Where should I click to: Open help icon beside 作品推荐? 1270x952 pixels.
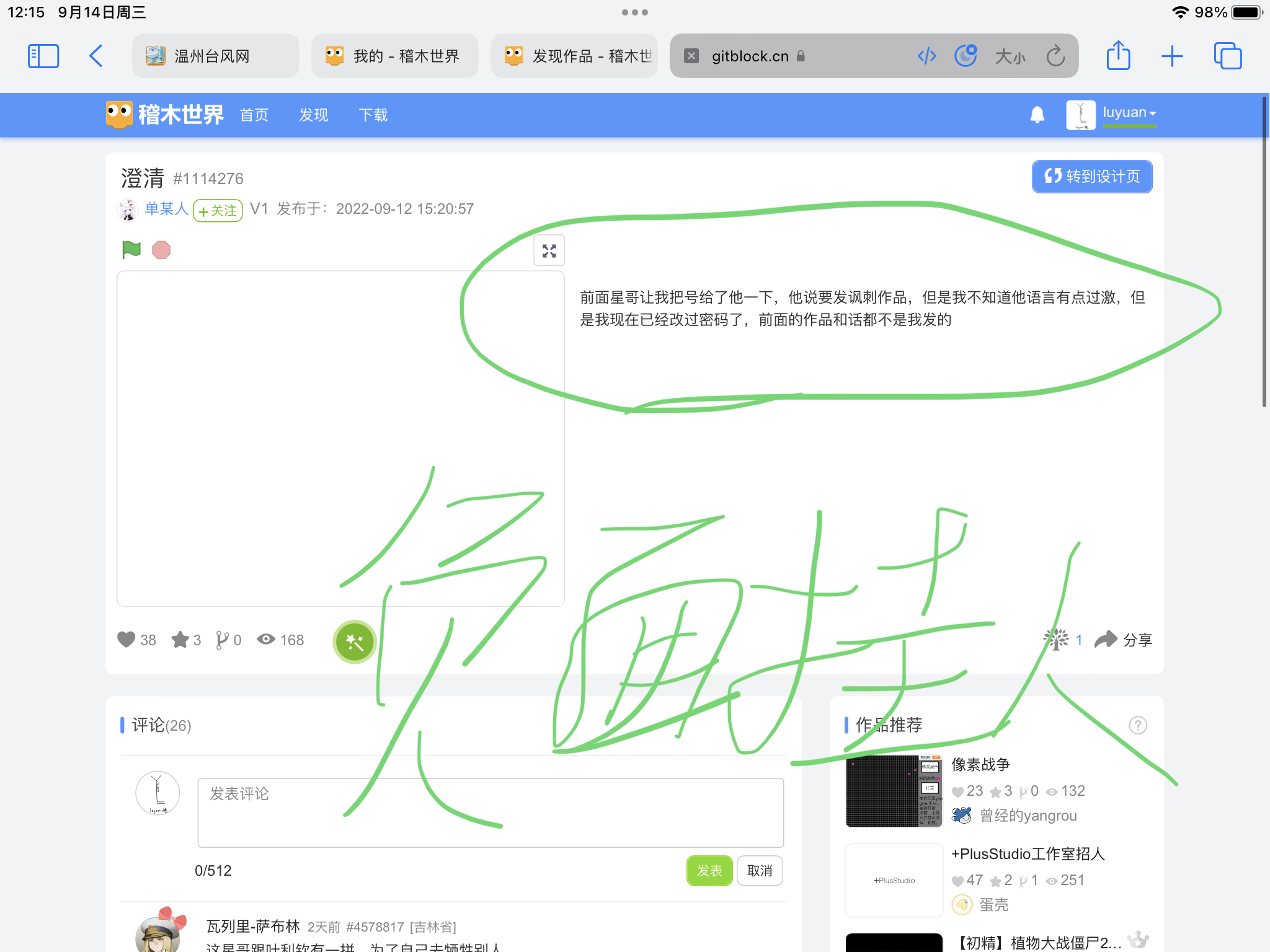[1138, 725]
